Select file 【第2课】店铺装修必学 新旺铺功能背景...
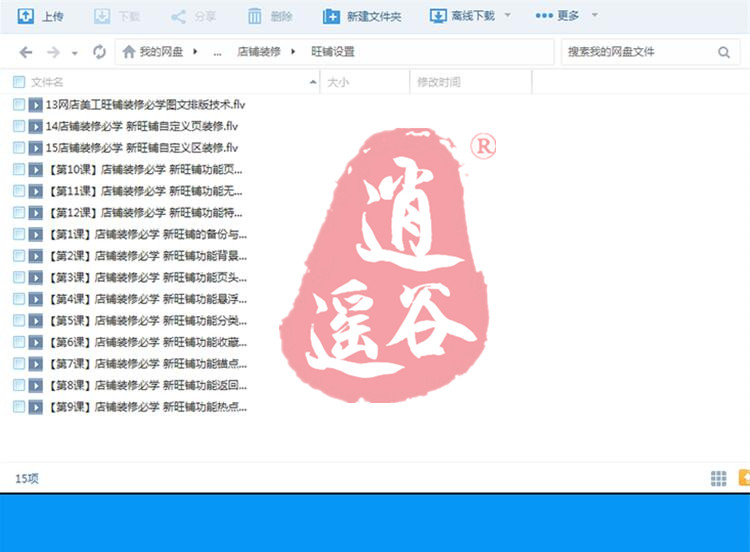Screen dimensions: 750x552 pyautogui.click(x=147, y=256)
